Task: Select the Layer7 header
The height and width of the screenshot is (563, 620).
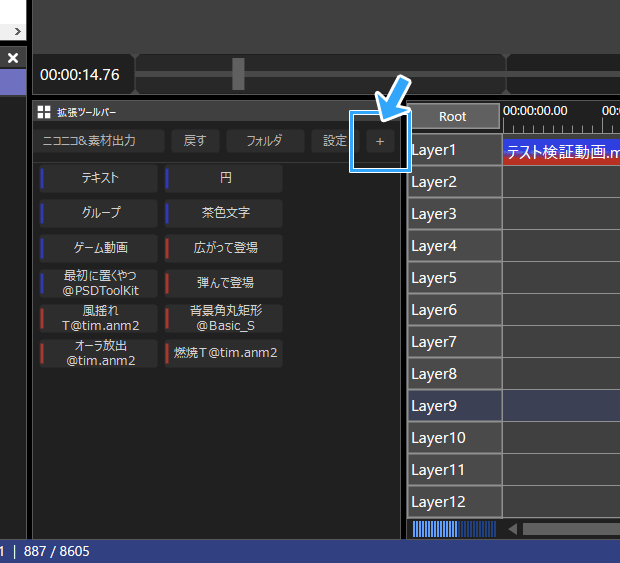Action: pos(455,342)
